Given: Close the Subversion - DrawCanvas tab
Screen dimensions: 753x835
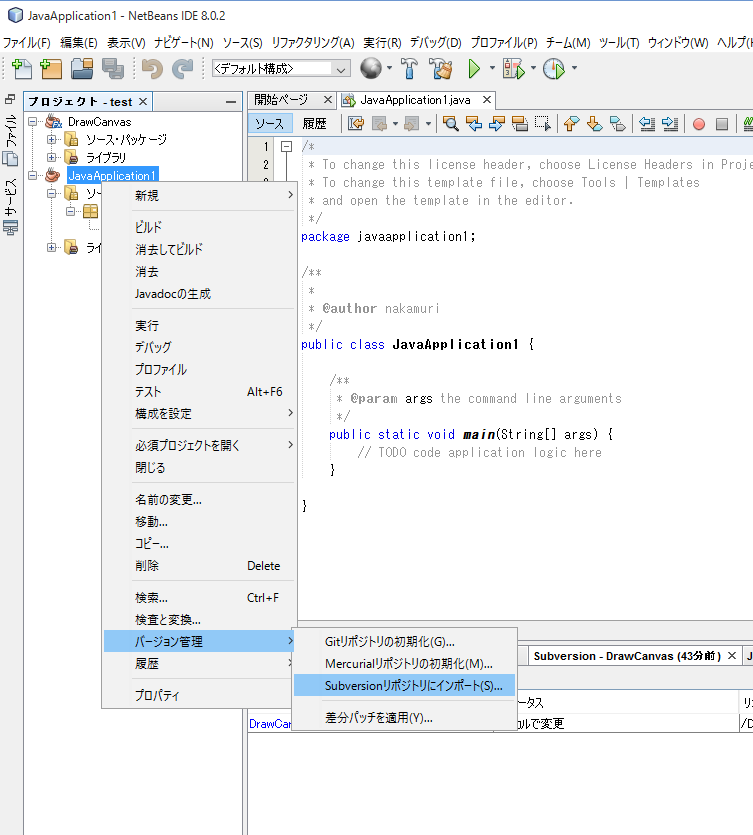Looking at the screenshot, I should pos(732,656).
